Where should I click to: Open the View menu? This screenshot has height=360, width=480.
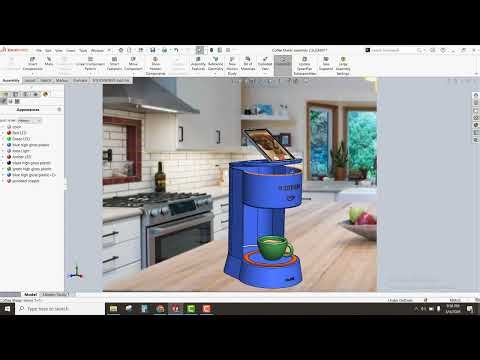pos(59,50)
